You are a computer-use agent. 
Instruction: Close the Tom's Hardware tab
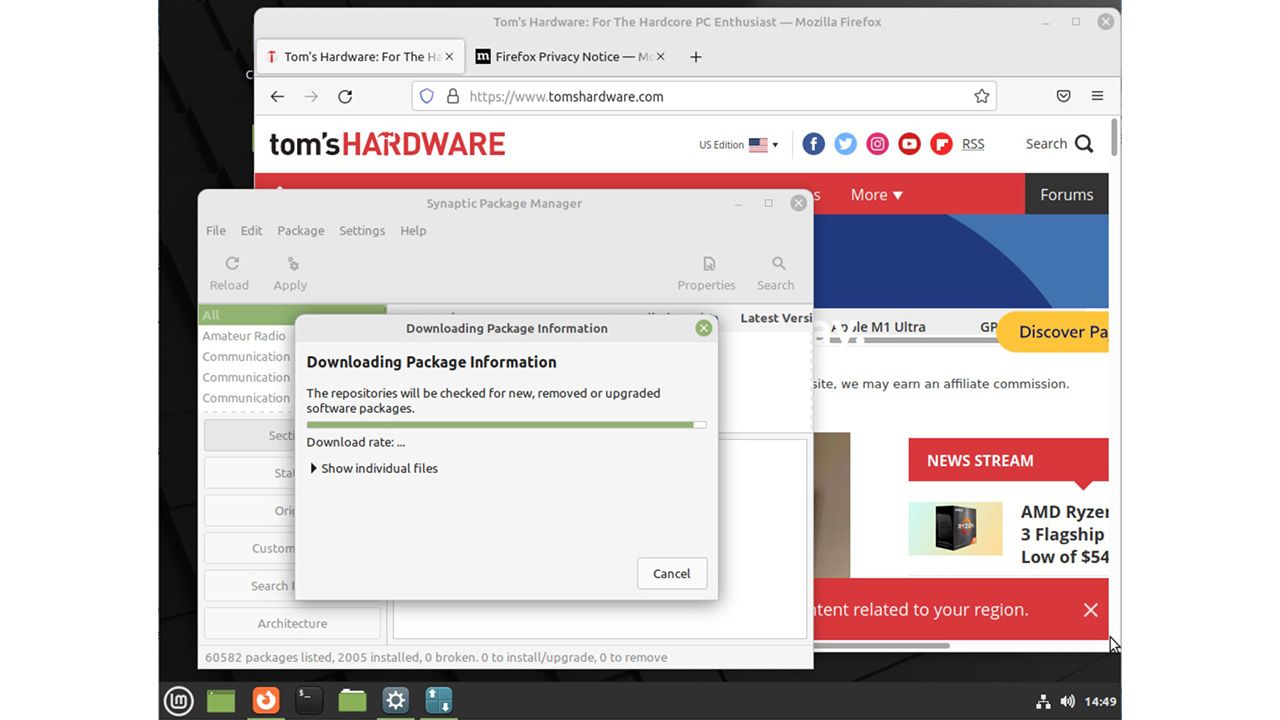pyautogui.click(x=449, y=57)
